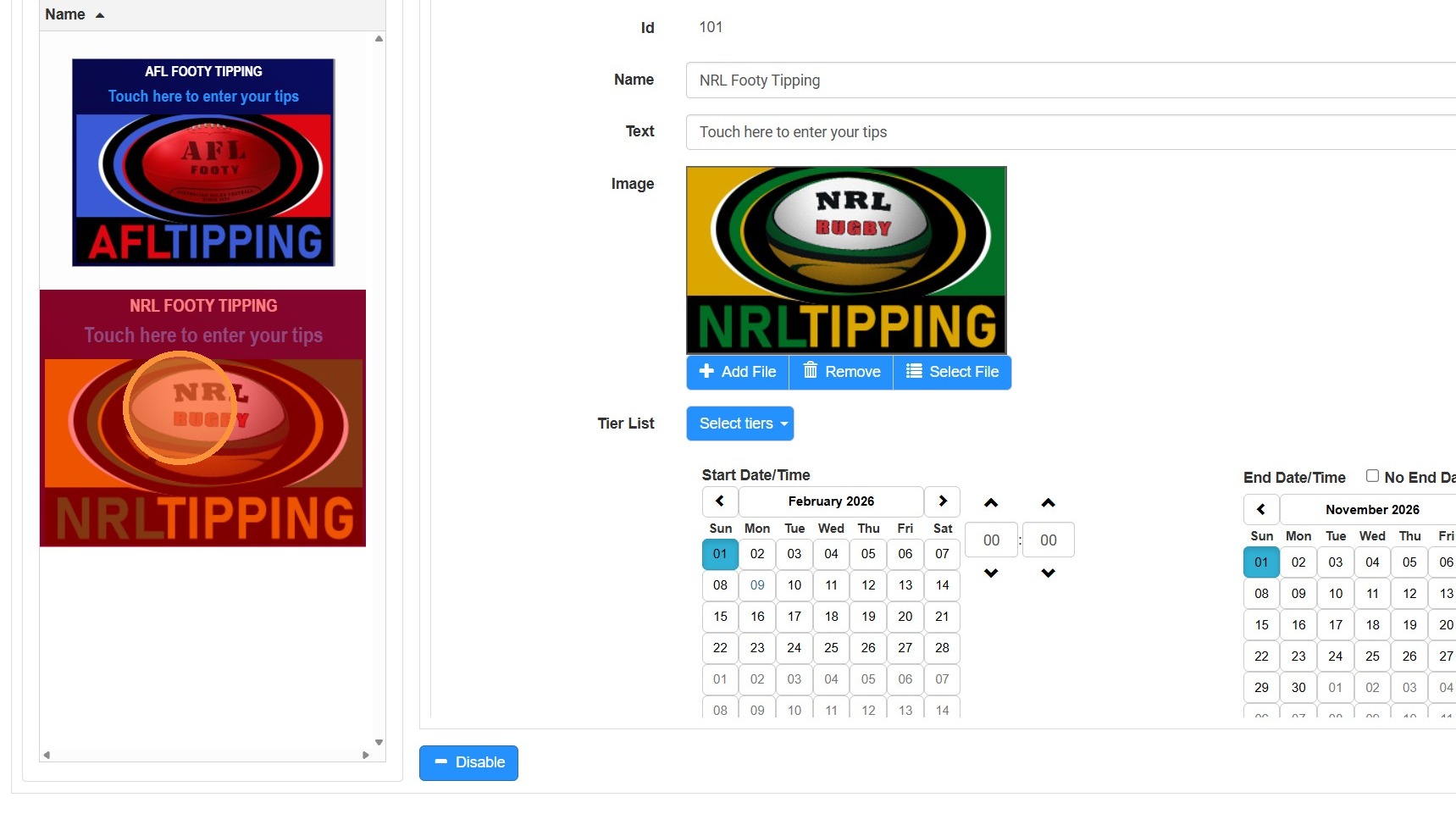The height and width of the screenshot is (814, 1456).
Task: Disable the NRL Footy Tipping item
Action: [468, 762]
